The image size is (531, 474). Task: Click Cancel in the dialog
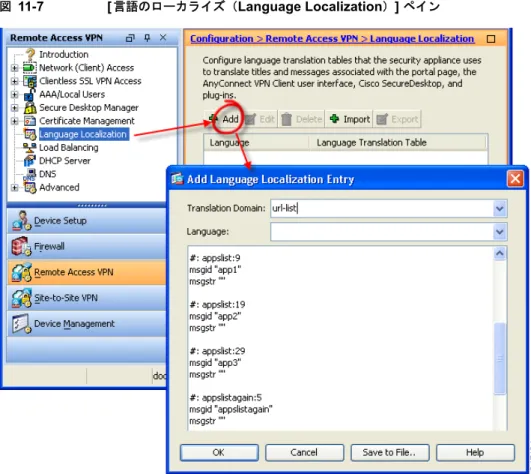point(304,453)
